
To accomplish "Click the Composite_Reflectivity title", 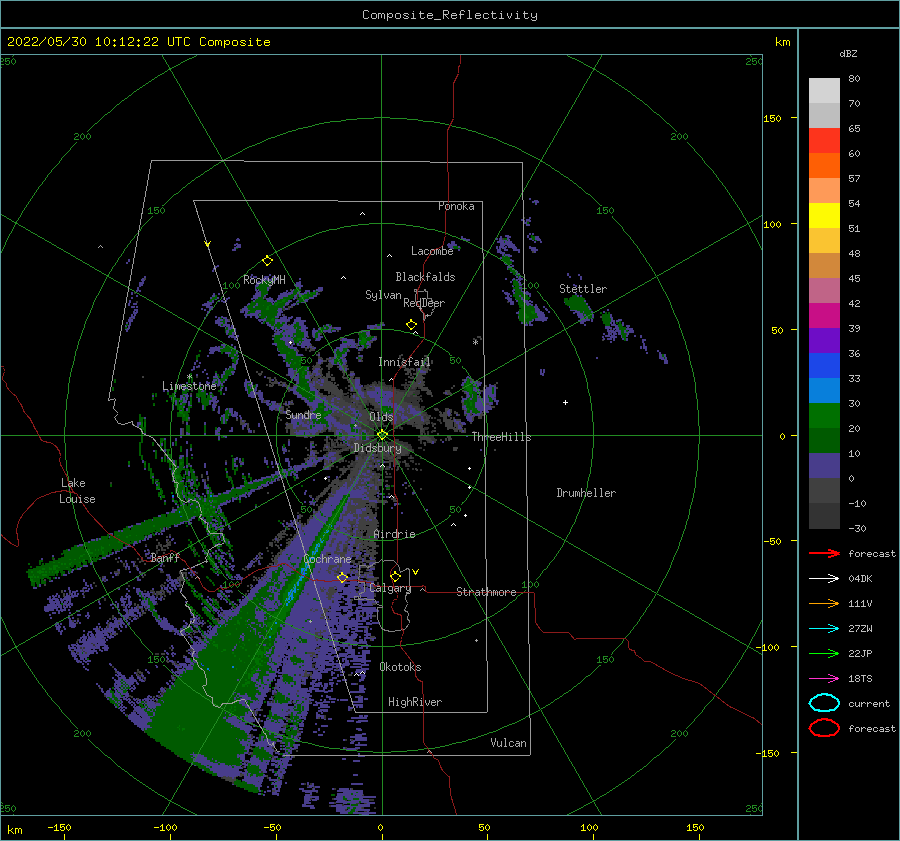I will coord(450,15).
